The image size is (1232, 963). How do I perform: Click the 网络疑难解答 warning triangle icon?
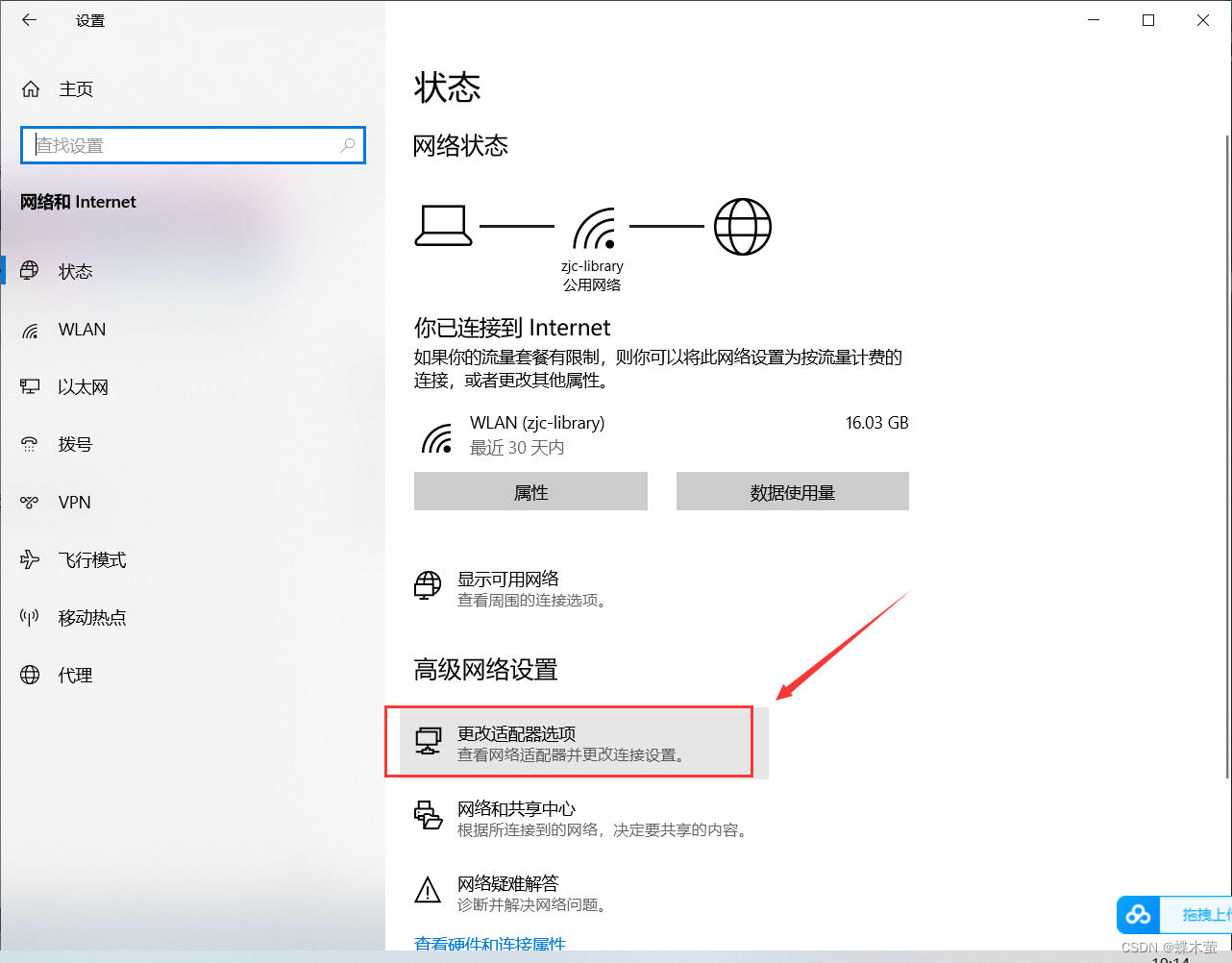point(428,889)
